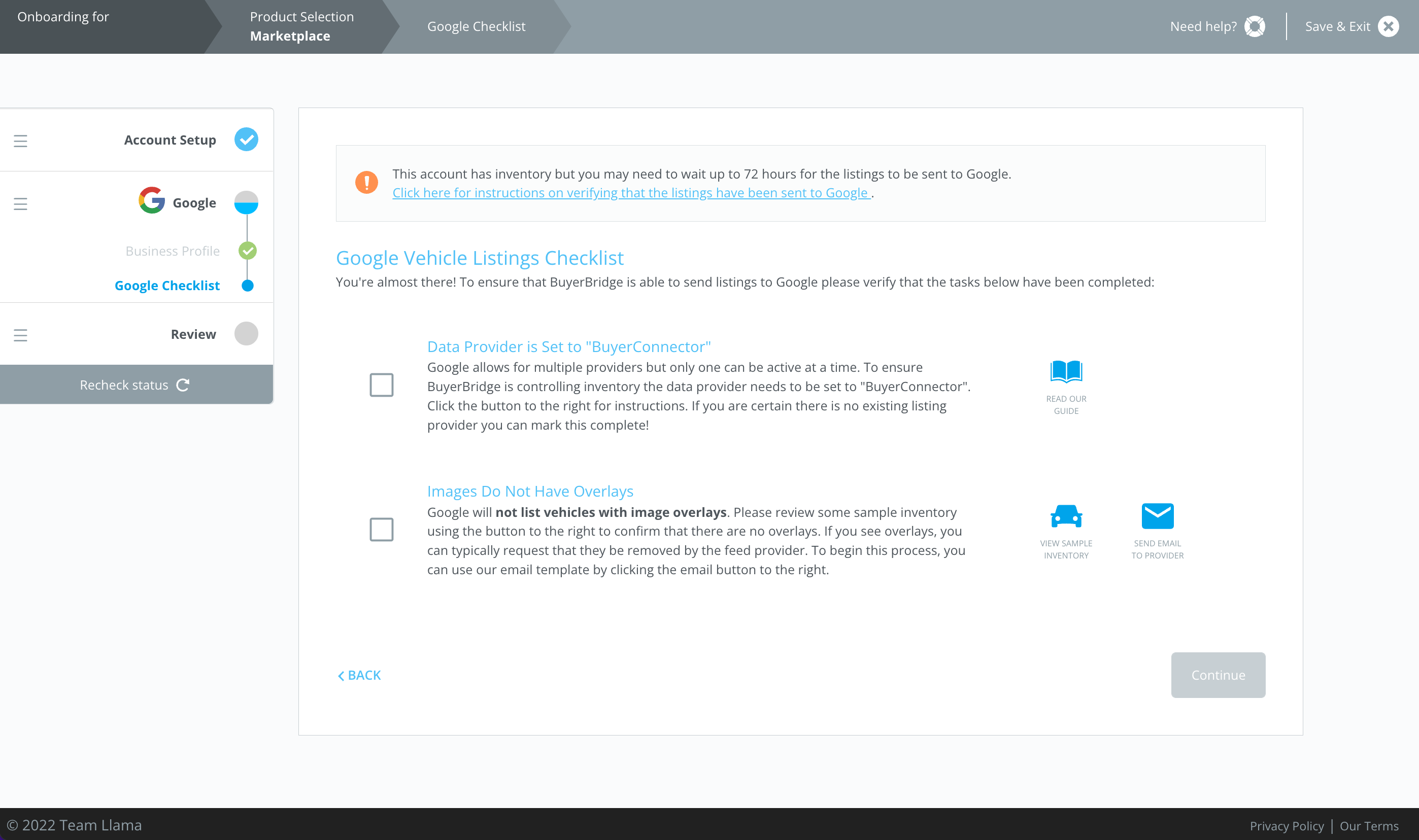Image resolution: width=1419 pixels, height=840 pixels.
Task: Click the Need help? text link
Action: point(1203,26)
